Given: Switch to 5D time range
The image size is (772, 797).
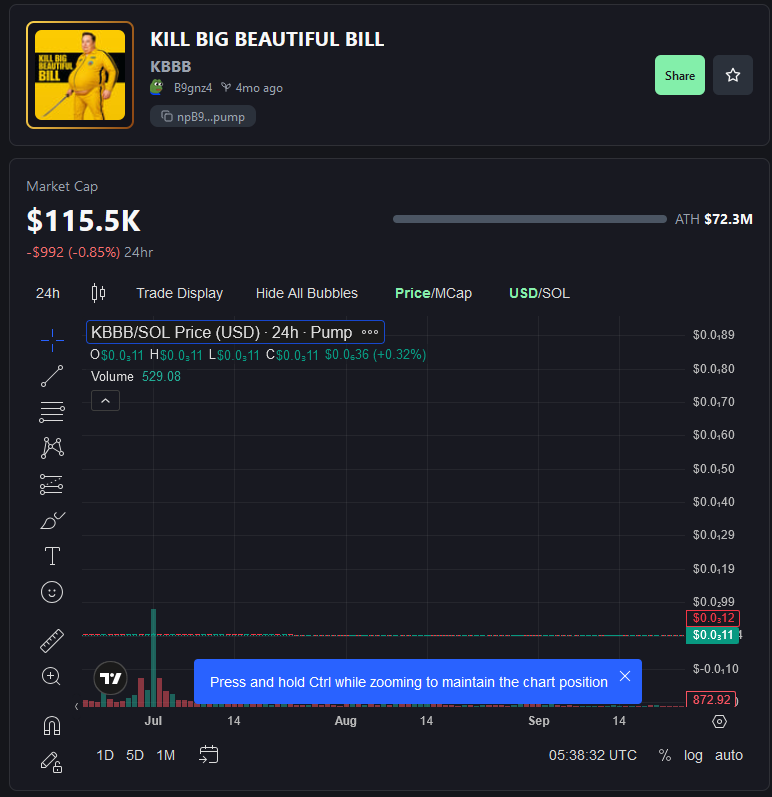Looking at the screenshot, I should pos(135,755).
